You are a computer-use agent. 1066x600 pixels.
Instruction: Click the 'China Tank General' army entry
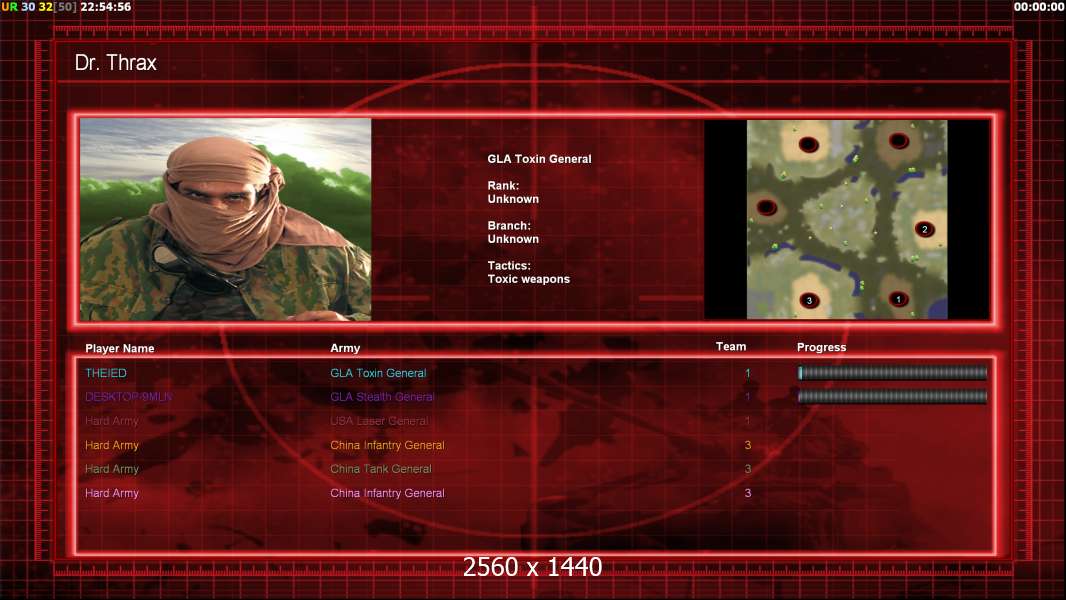point(381,469)
